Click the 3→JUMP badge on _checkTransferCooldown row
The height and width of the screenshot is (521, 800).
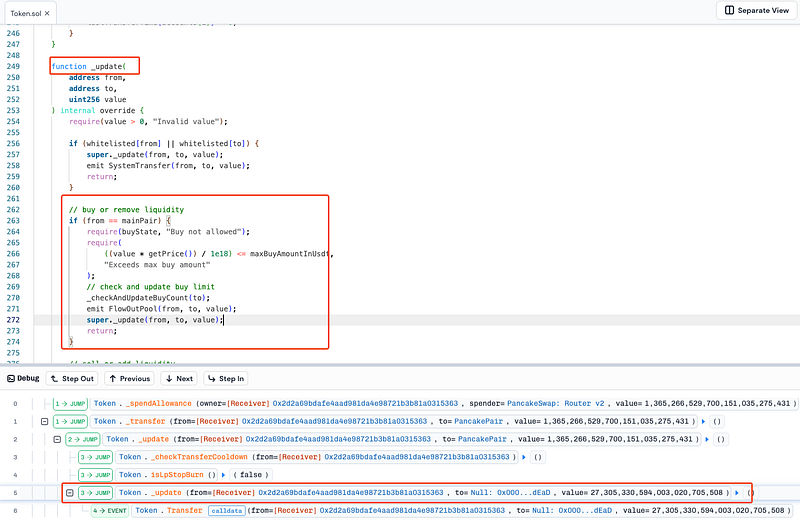click(x=96, y=457)
